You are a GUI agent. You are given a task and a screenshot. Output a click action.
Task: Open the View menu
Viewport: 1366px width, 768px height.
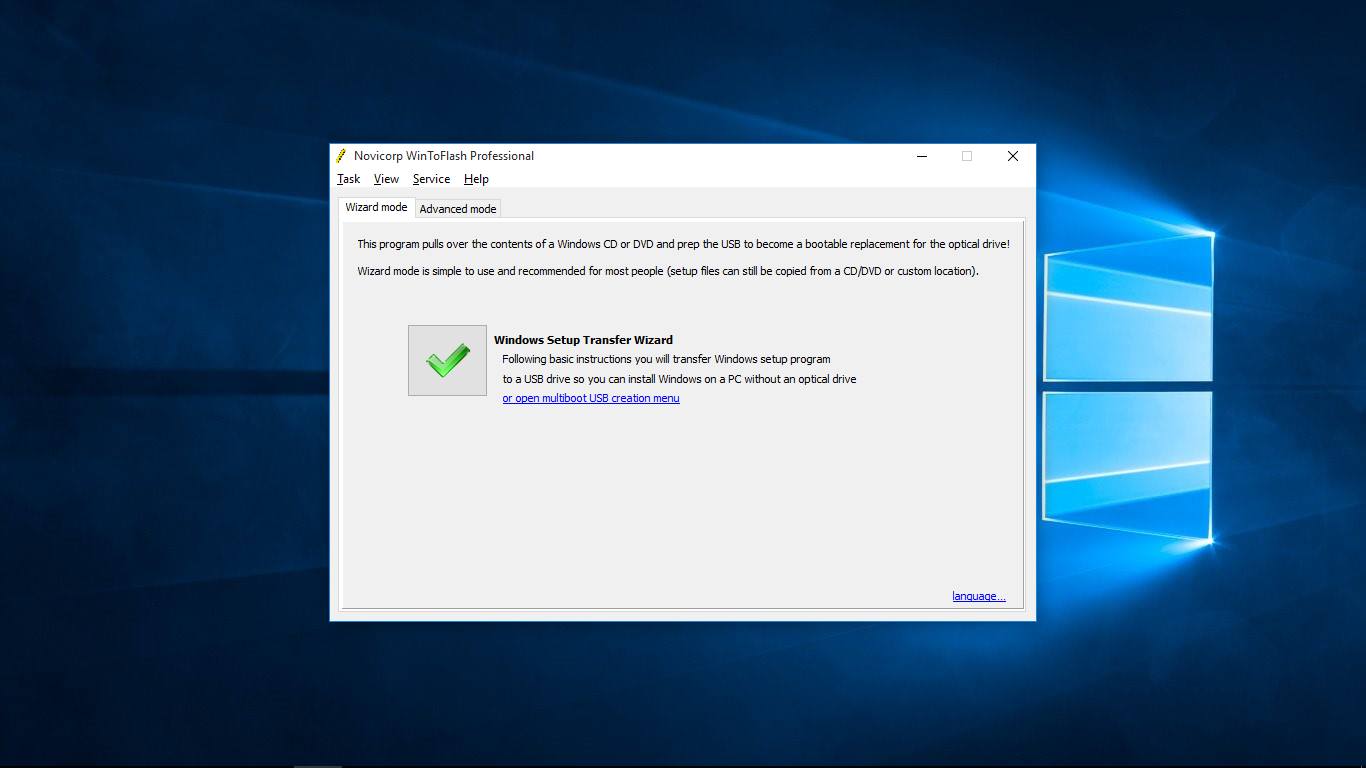click(x=386, y=179)
